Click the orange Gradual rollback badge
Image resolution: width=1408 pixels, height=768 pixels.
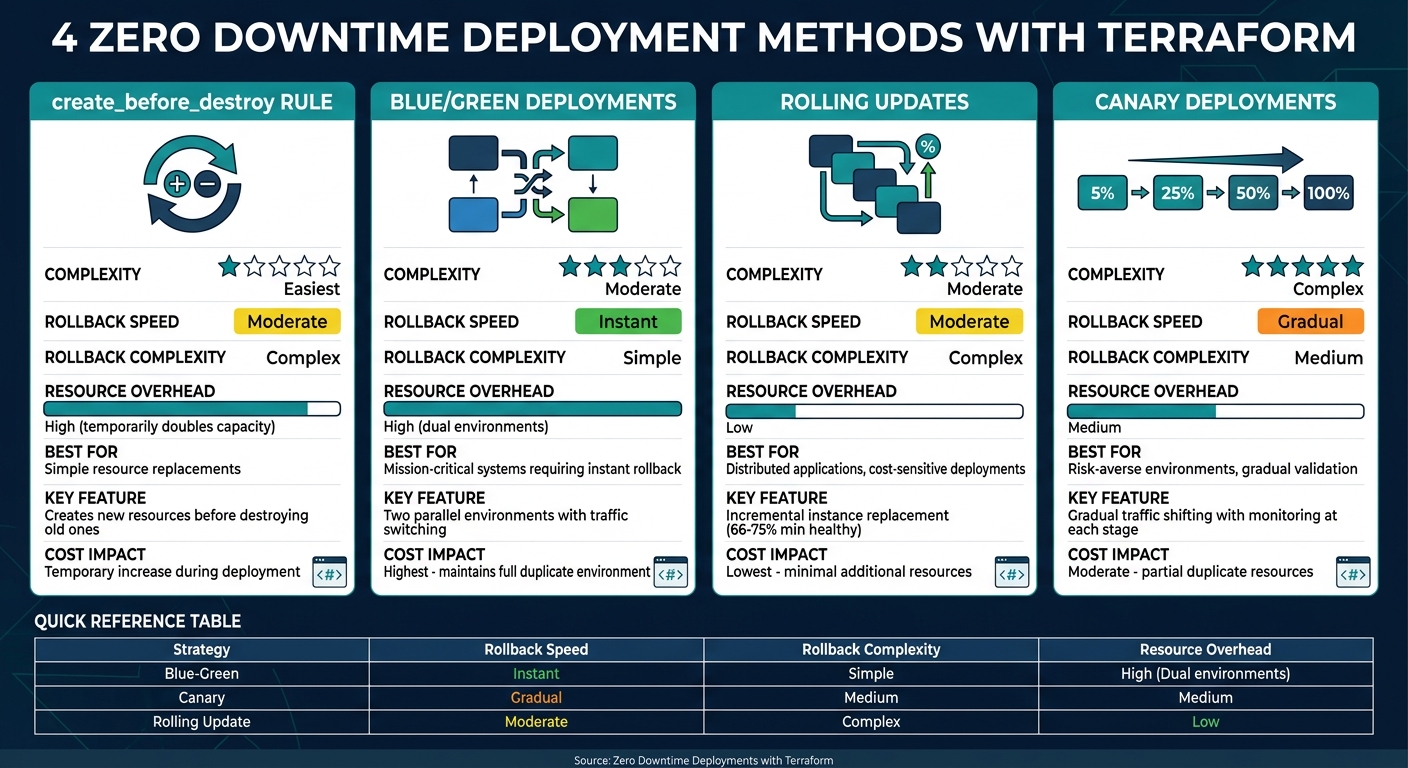point(1310,321)
